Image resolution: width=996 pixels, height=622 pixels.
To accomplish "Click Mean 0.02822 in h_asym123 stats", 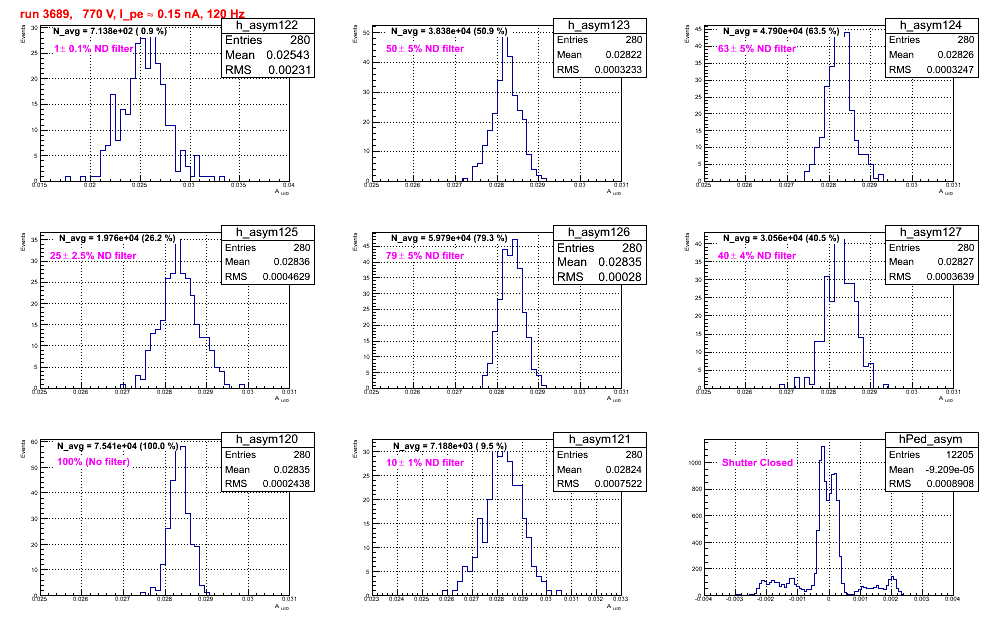I will coord(599,55).
